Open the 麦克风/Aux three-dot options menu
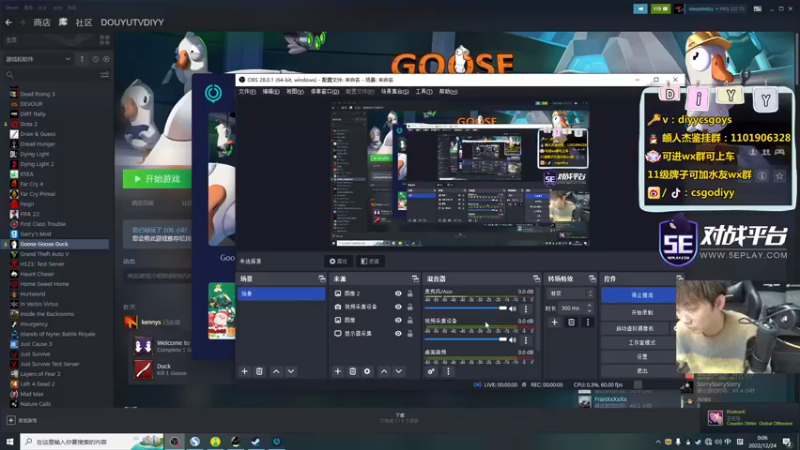Screen dimensions: 800x450 [x=526, y=309]
